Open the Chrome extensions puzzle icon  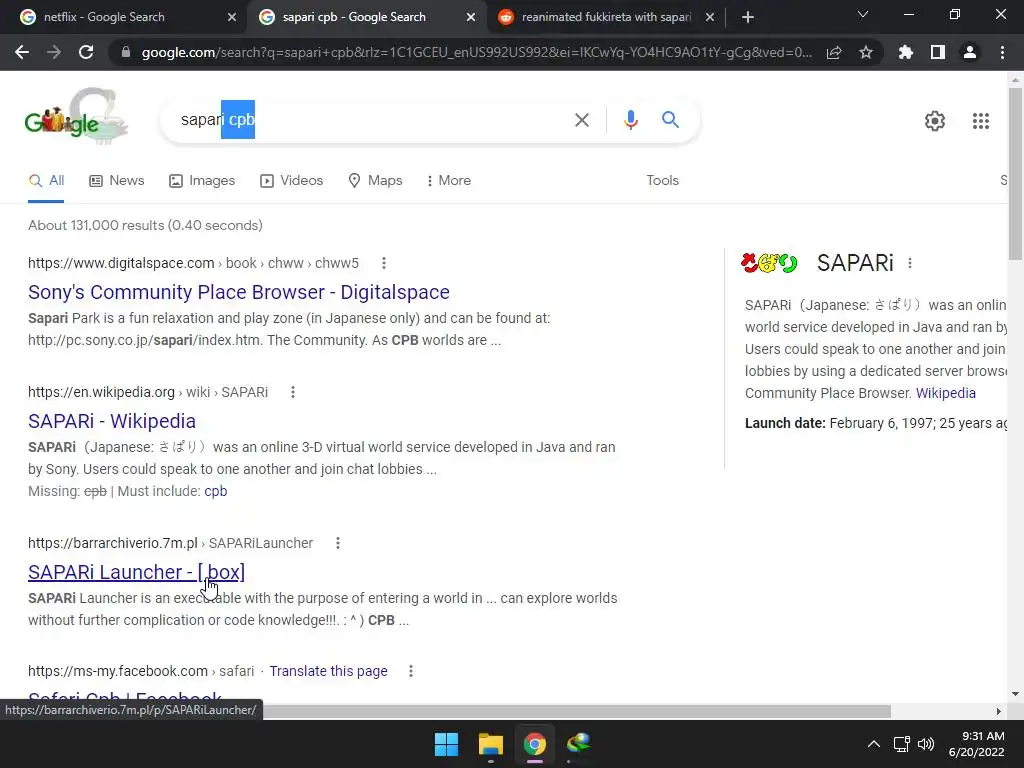[905, 52]
